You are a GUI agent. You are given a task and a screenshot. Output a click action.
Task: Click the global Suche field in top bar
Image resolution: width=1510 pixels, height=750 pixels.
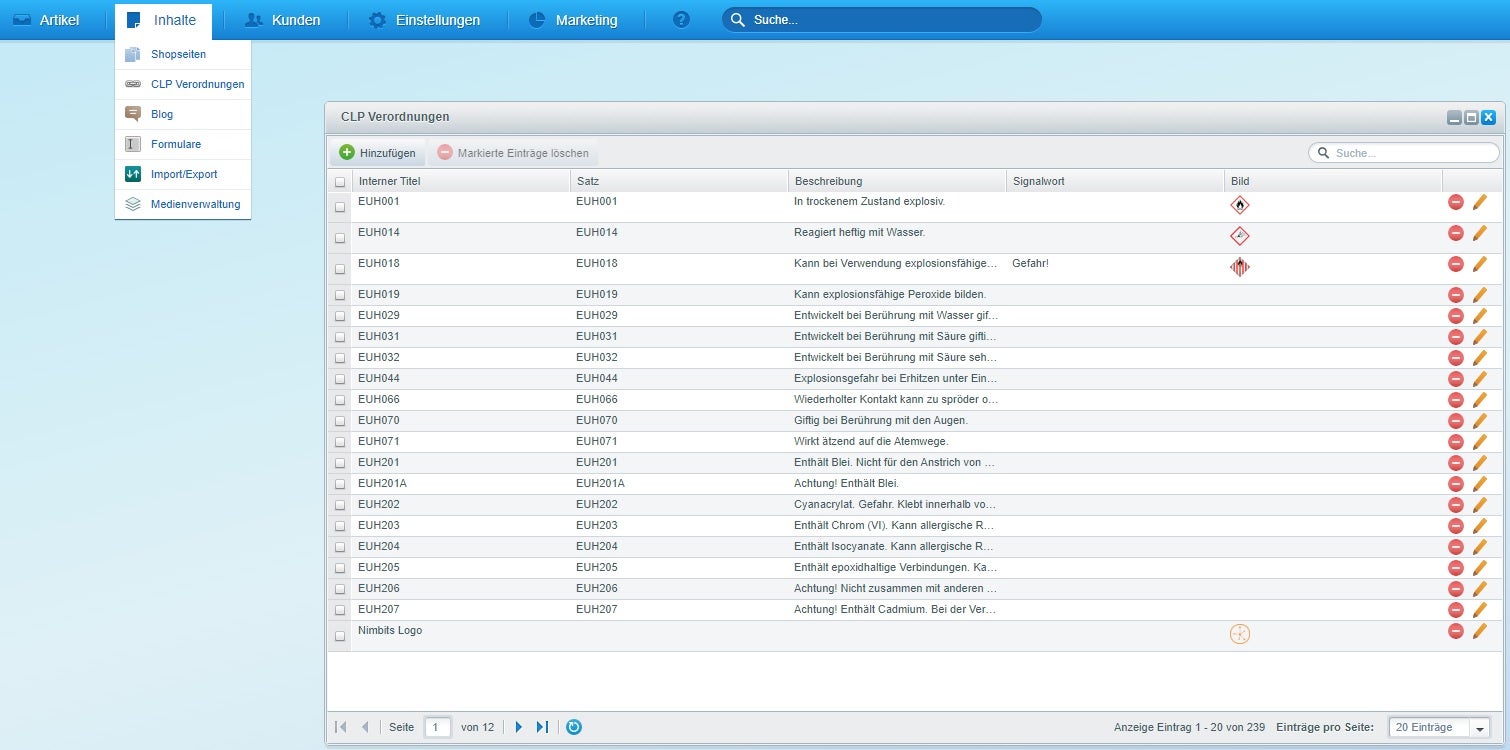click(882, 20)
